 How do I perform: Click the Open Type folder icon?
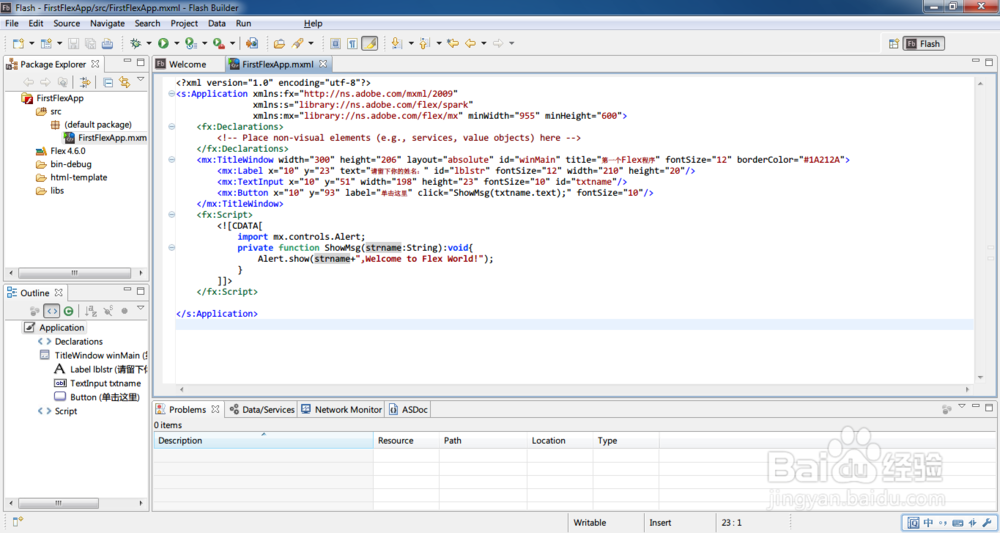279,43
